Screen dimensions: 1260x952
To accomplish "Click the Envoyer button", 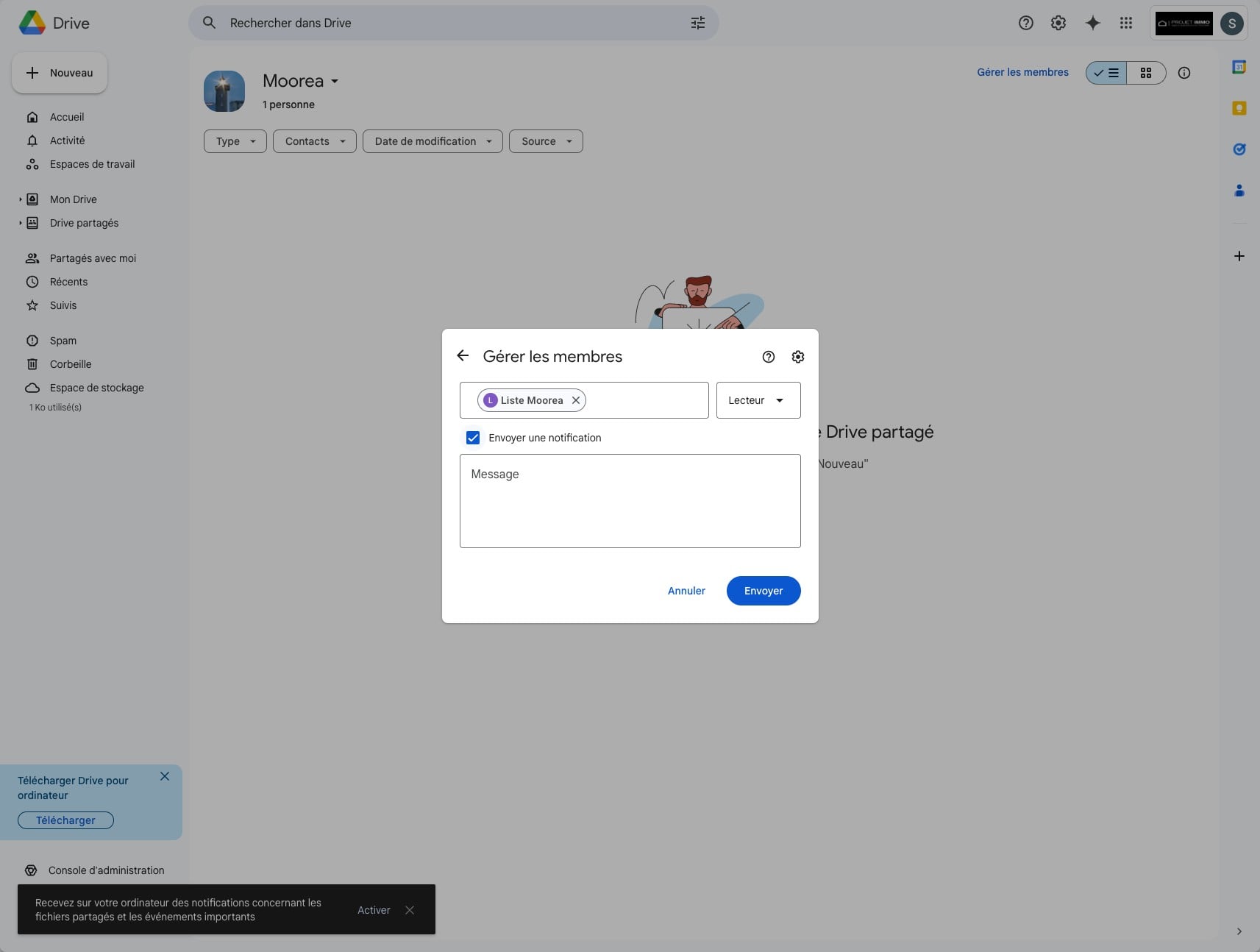I will tap(763, 591).
